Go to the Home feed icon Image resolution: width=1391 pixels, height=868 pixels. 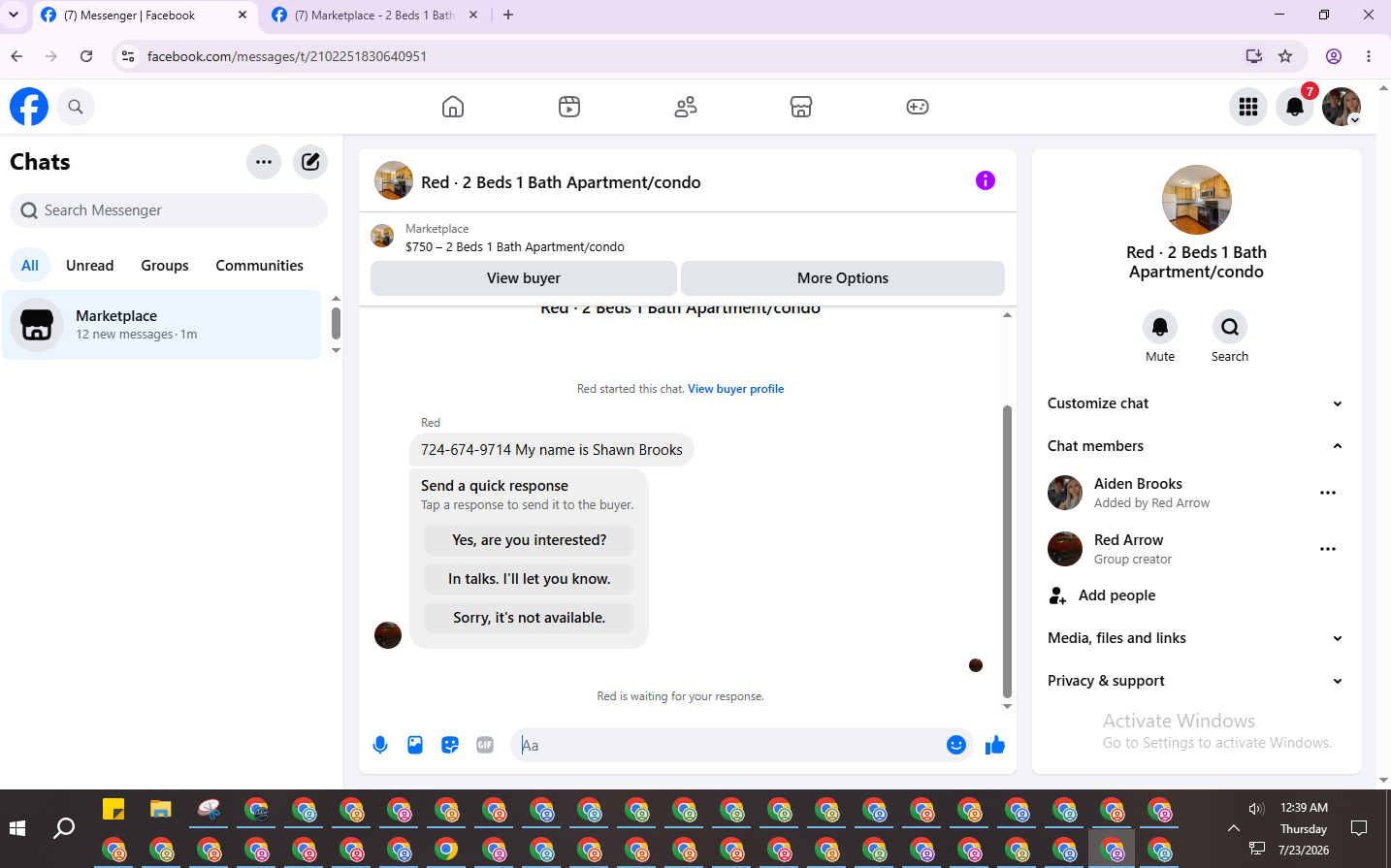coord(453,107)
